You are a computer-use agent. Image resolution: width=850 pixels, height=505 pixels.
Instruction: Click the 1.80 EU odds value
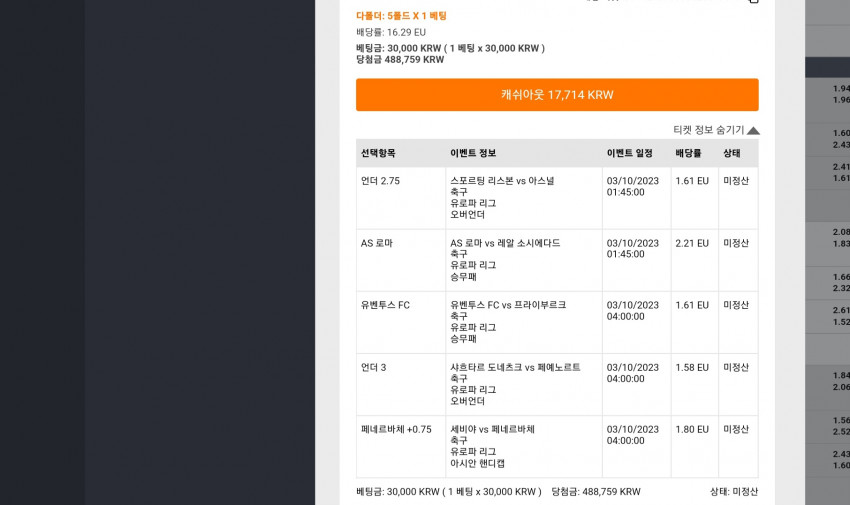[x=692, y=429]
